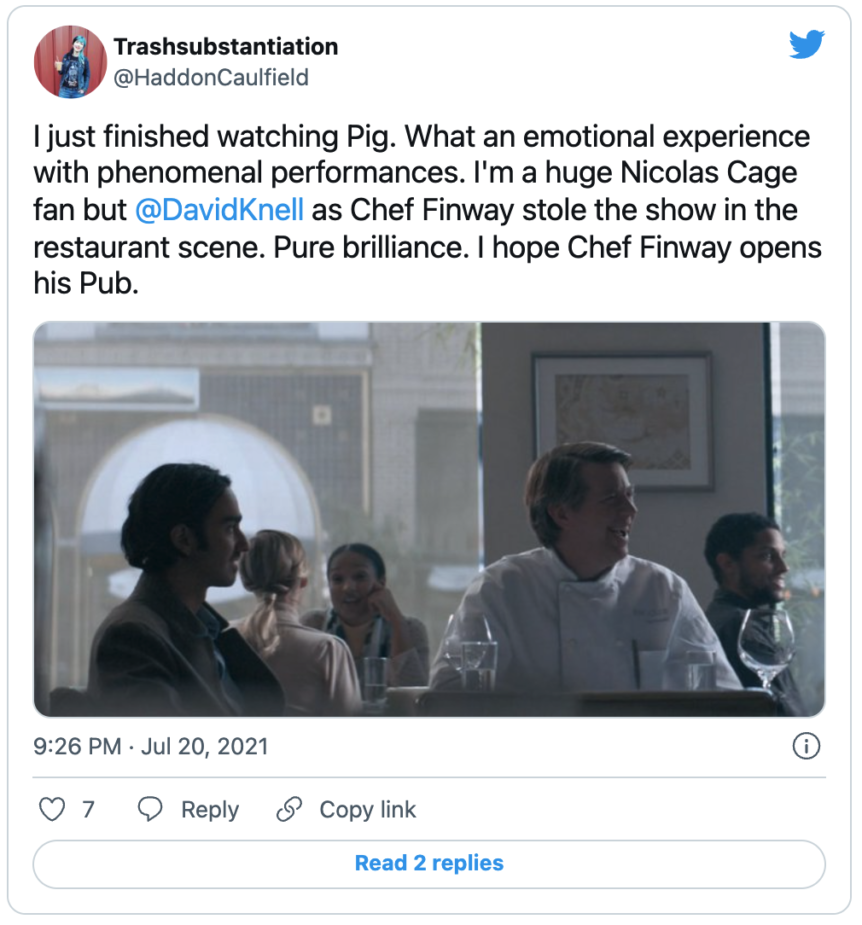Click the tweet text about watching Pig
Screen dimensions: 862x925
427,210
